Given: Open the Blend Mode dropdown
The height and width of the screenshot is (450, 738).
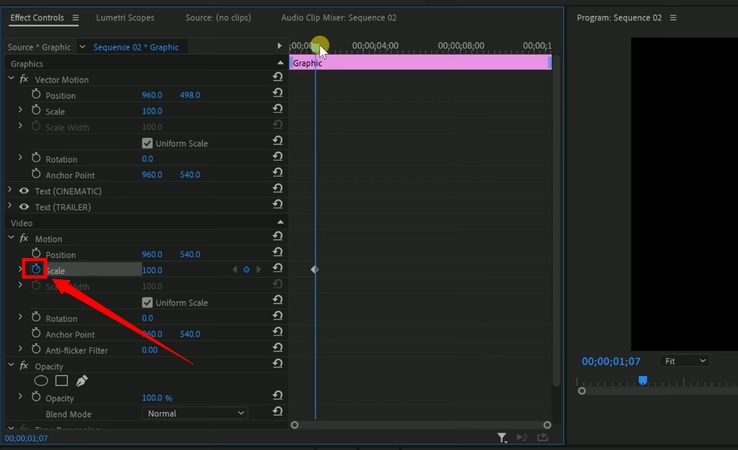Looking at the screenshot, I should coord(195,413).
